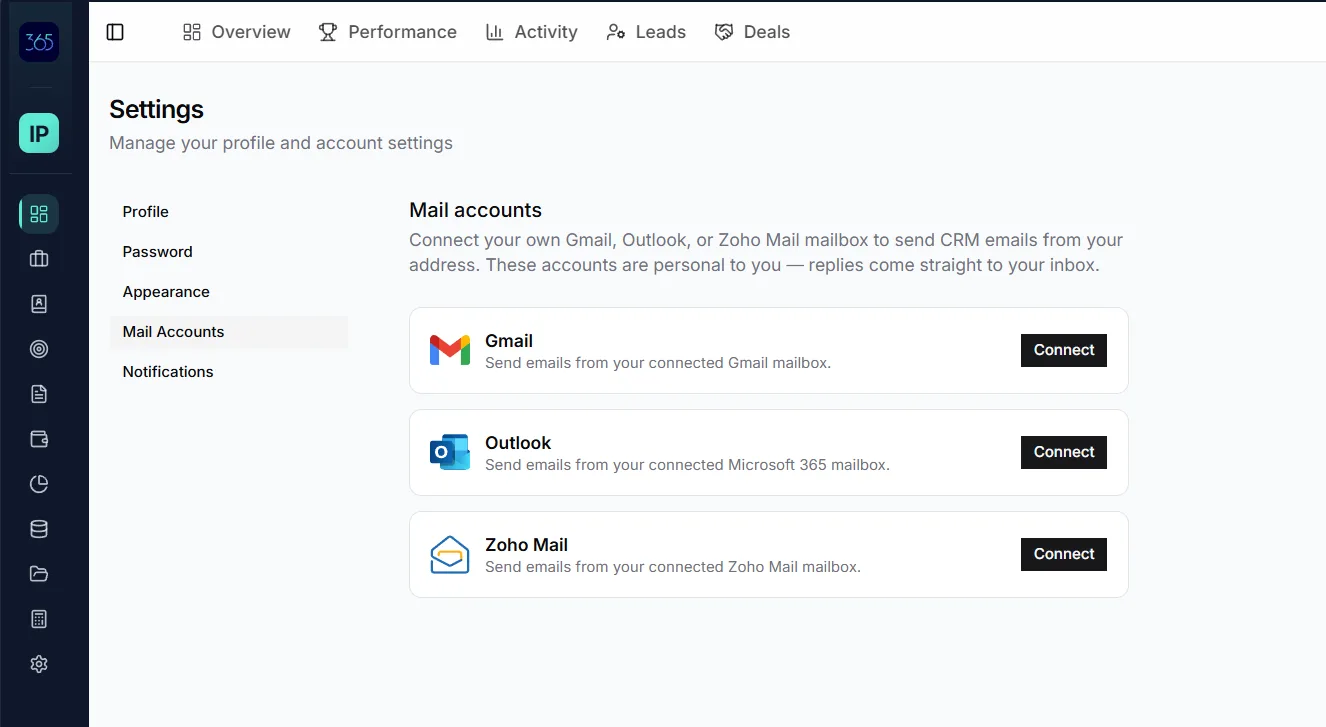This screenshot has width=1326, height=727.
Task: Switch to the Deals tab
Action: coord(752,32)
